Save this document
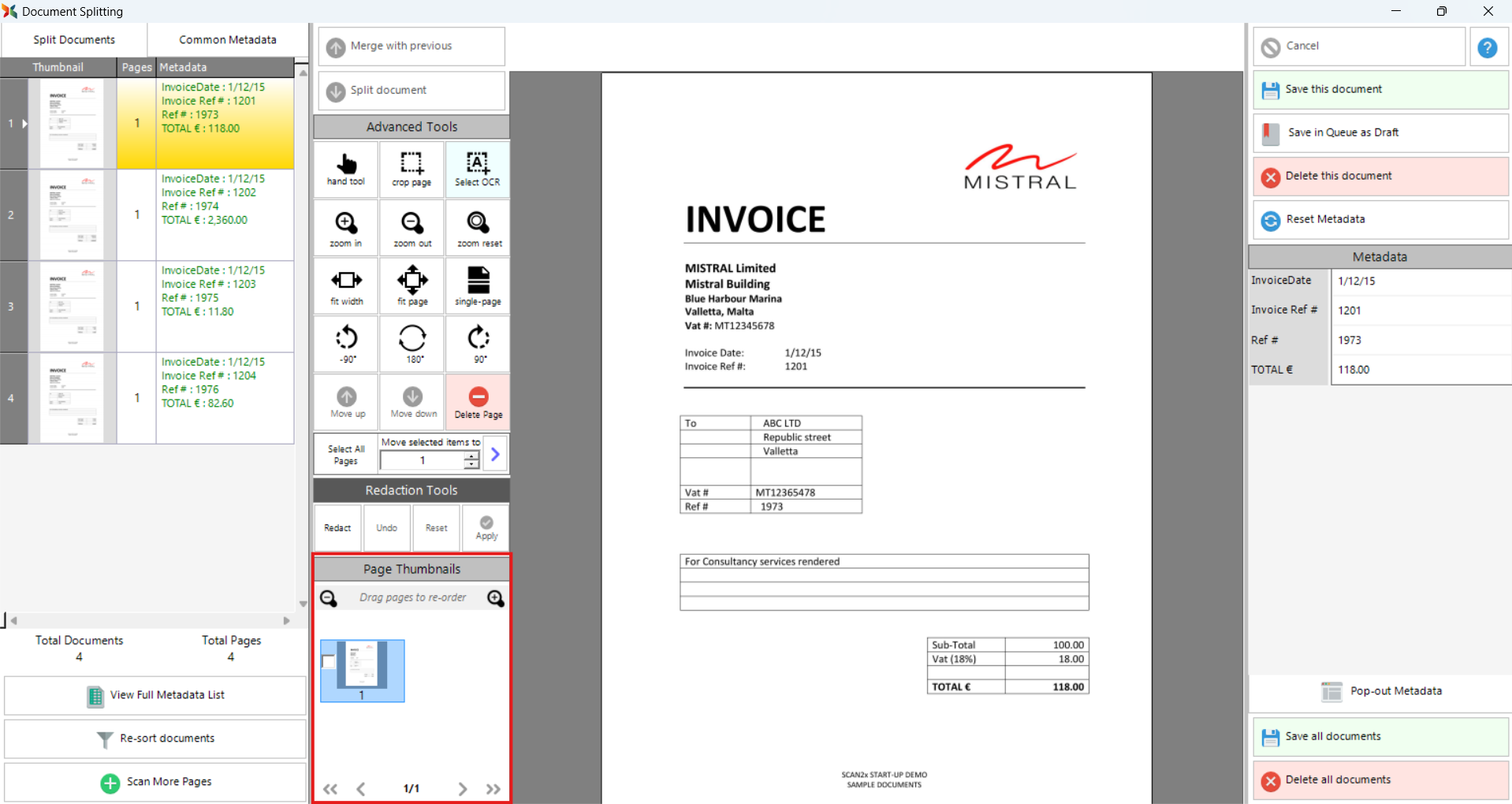 point(1380,89)
